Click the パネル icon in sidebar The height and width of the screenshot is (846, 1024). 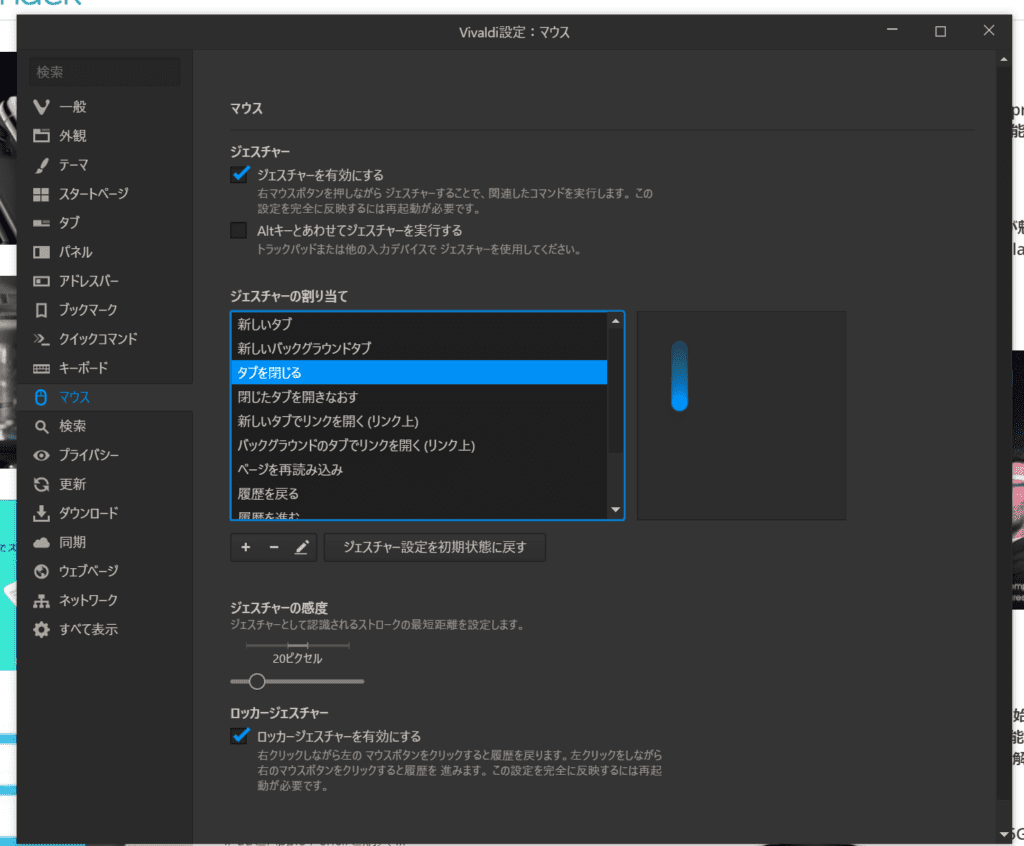click(x=41, y=252)
